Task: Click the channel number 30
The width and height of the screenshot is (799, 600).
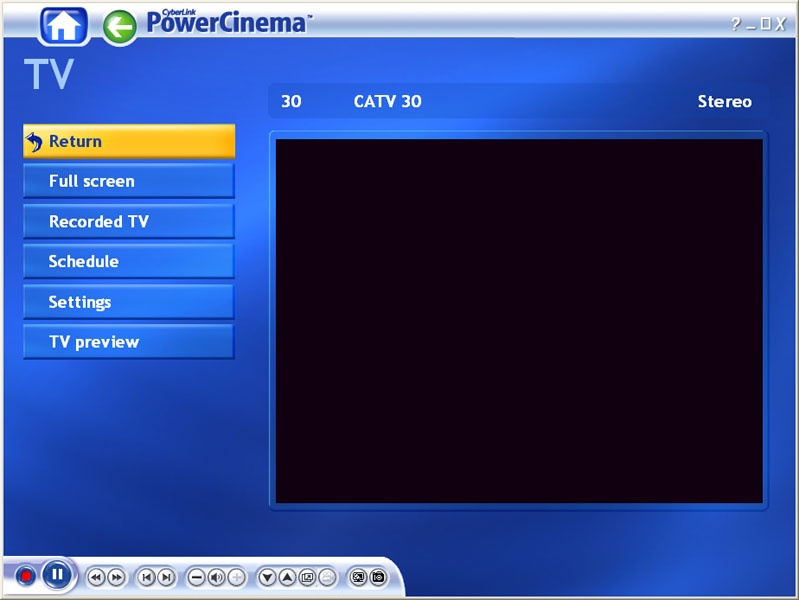Action: 291,101
